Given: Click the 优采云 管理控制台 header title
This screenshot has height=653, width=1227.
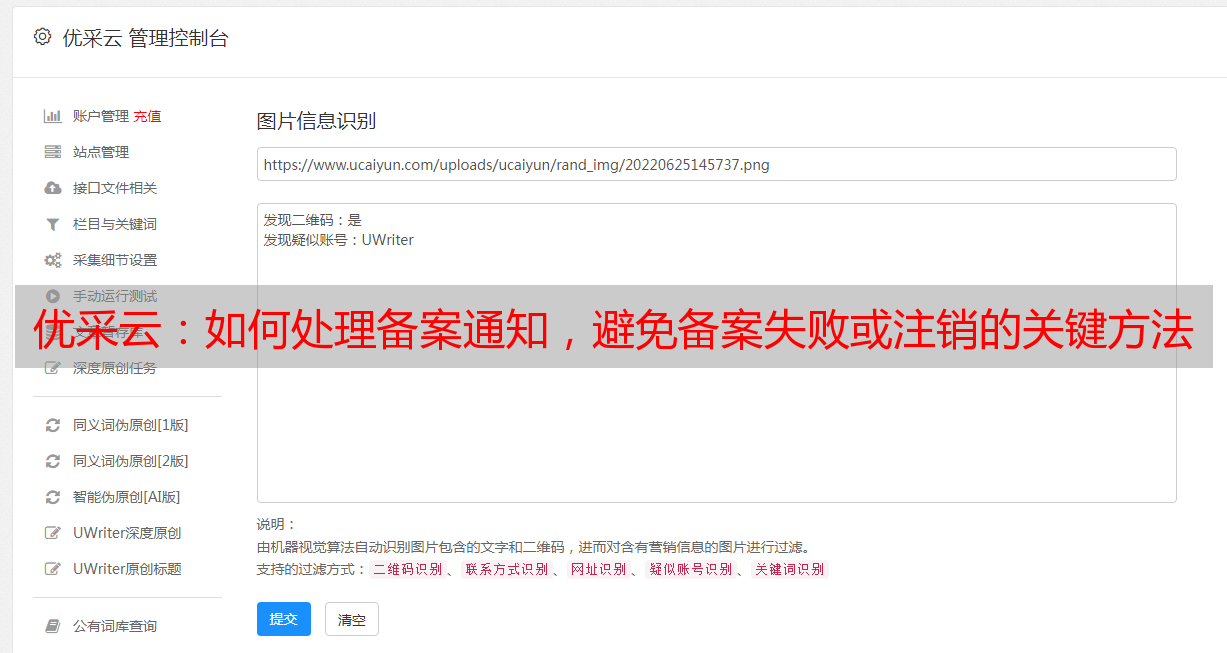Looking at the screenshot, I should (x=145, y=38).
